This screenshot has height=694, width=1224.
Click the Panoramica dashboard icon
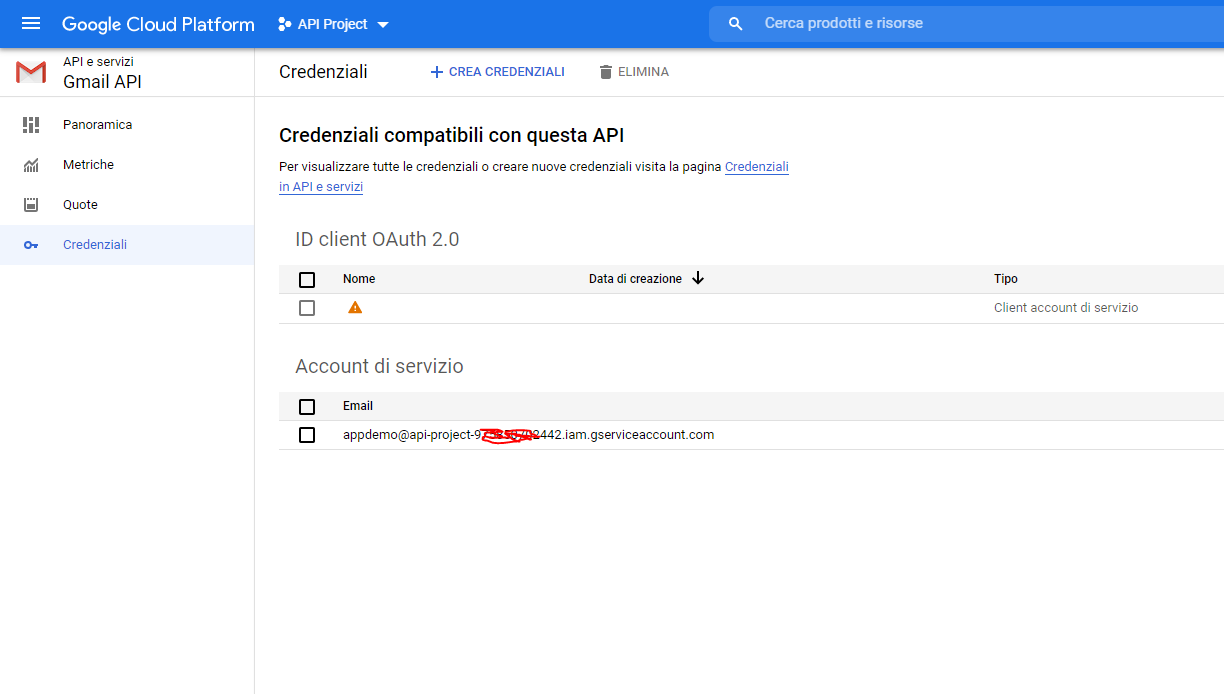31,125
